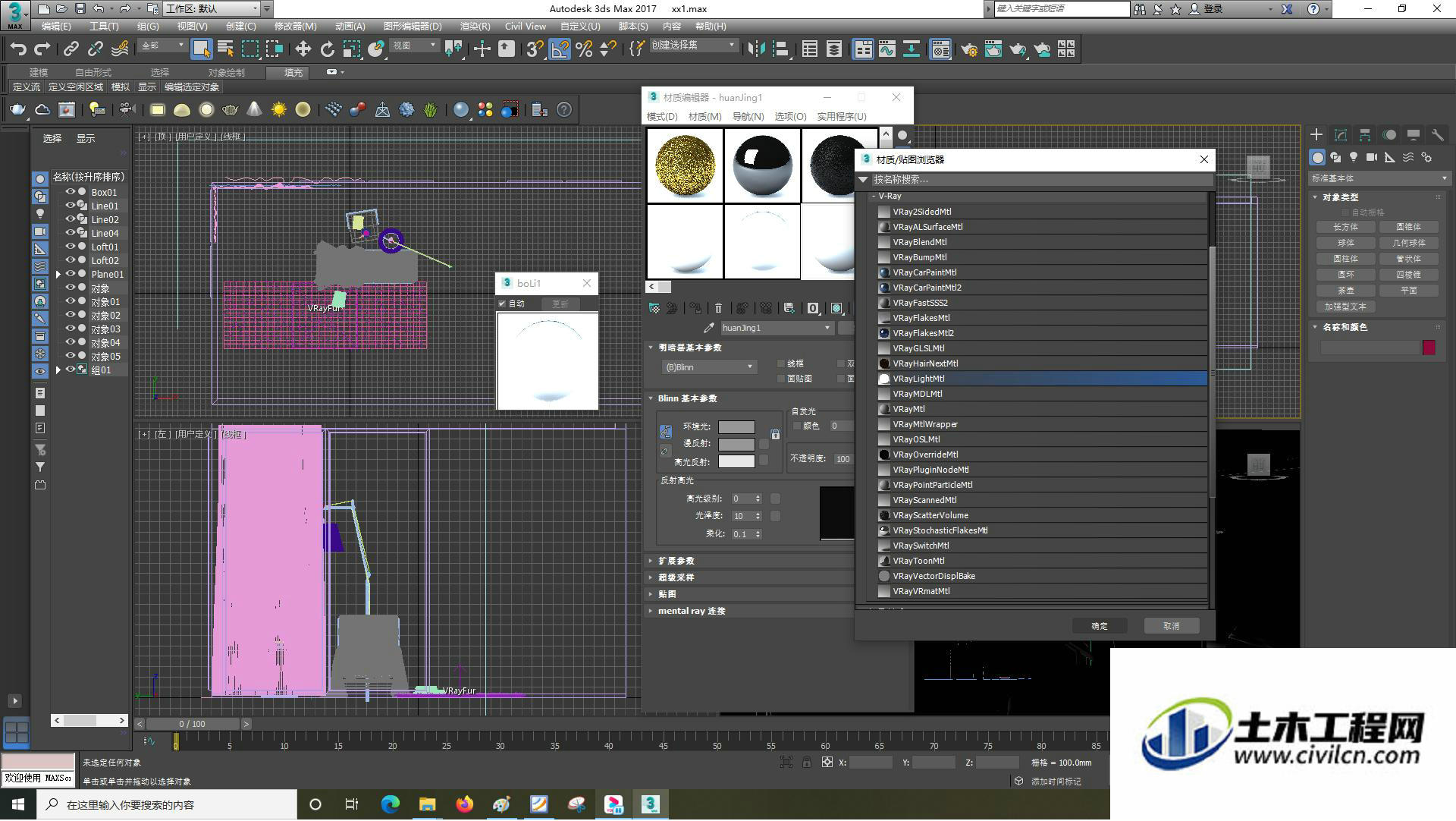1456x821 pixels.
Task: Open the Hierarchy tab in command panel
Action: point(1365,134)
